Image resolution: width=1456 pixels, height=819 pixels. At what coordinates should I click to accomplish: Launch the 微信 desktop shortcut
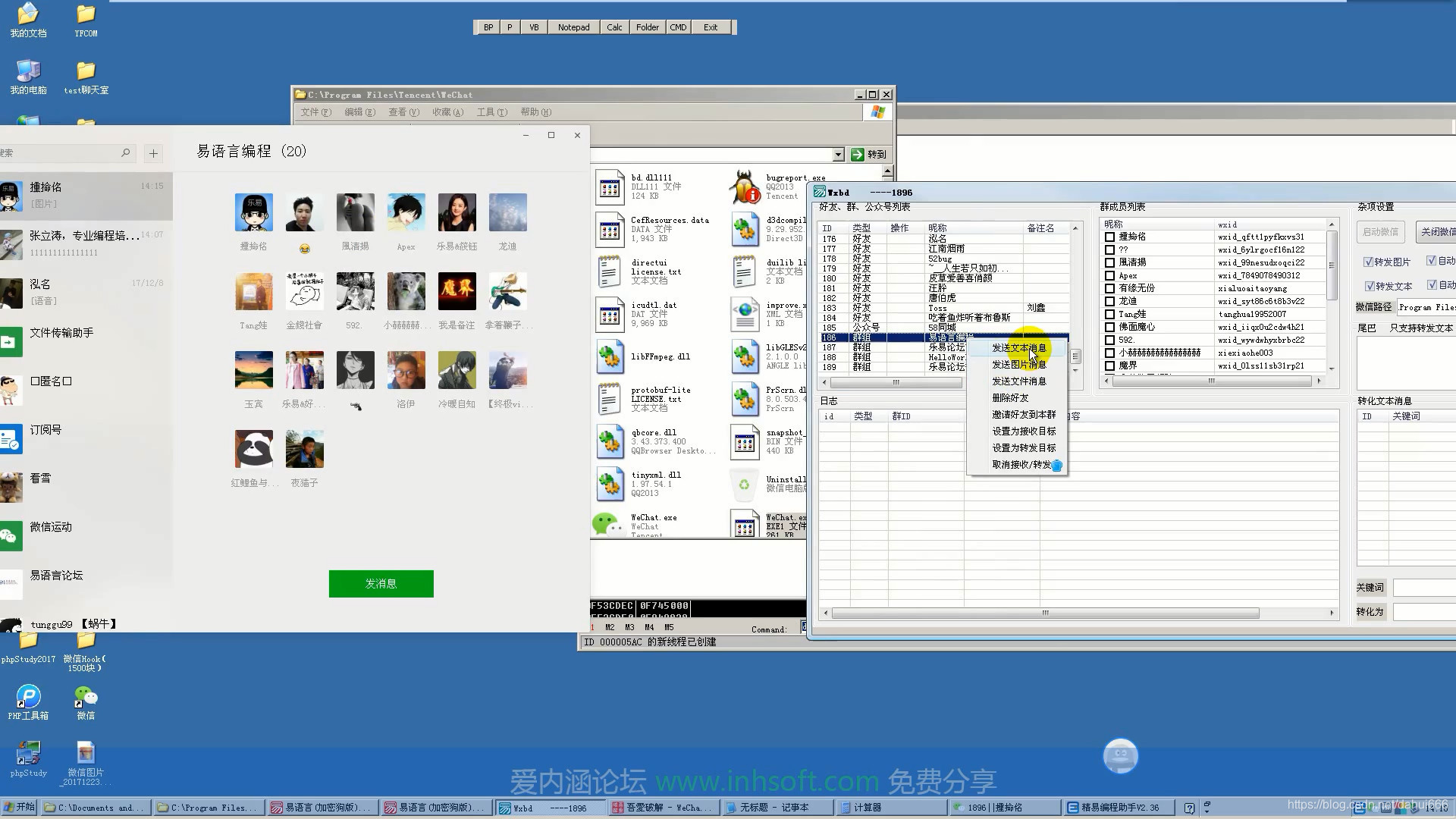86,702
